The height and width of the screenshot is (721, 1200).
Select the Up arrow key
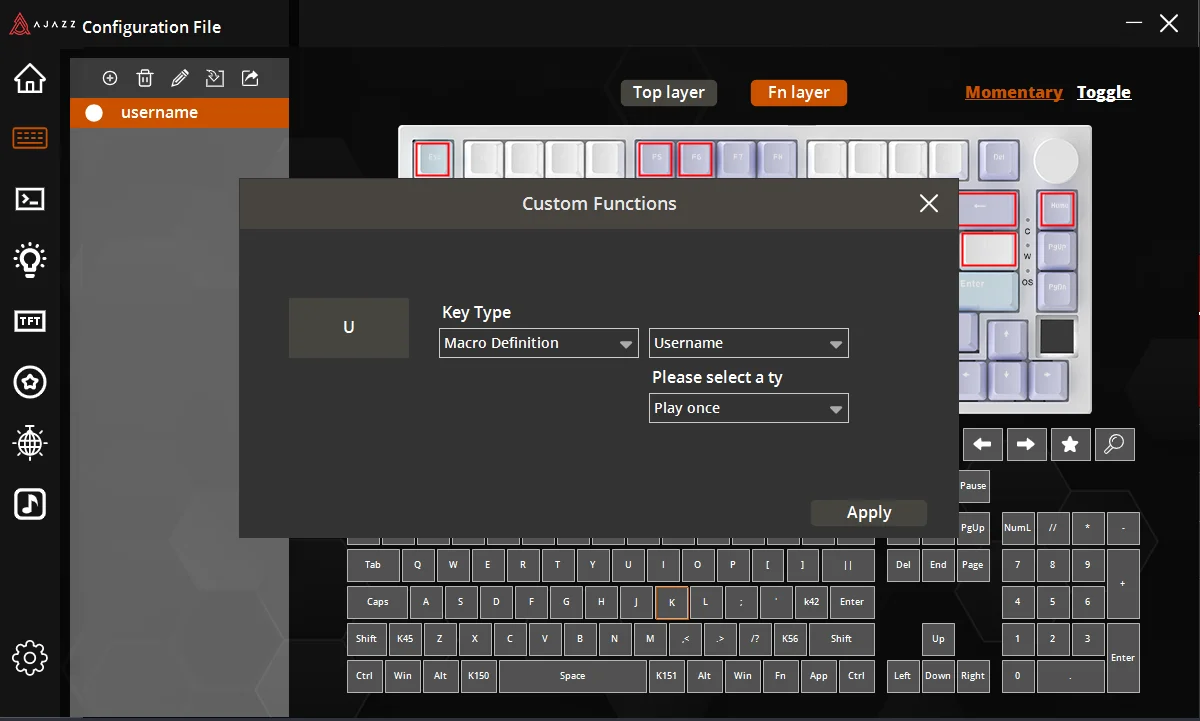click(x=938, y=640)
